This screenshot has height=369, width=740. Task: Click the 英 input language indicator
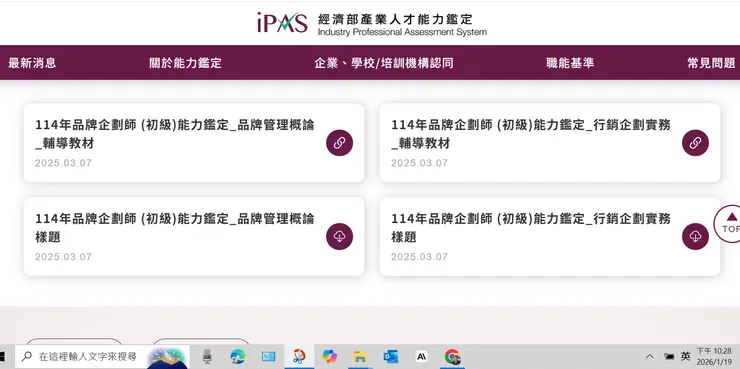click(686, 356)
